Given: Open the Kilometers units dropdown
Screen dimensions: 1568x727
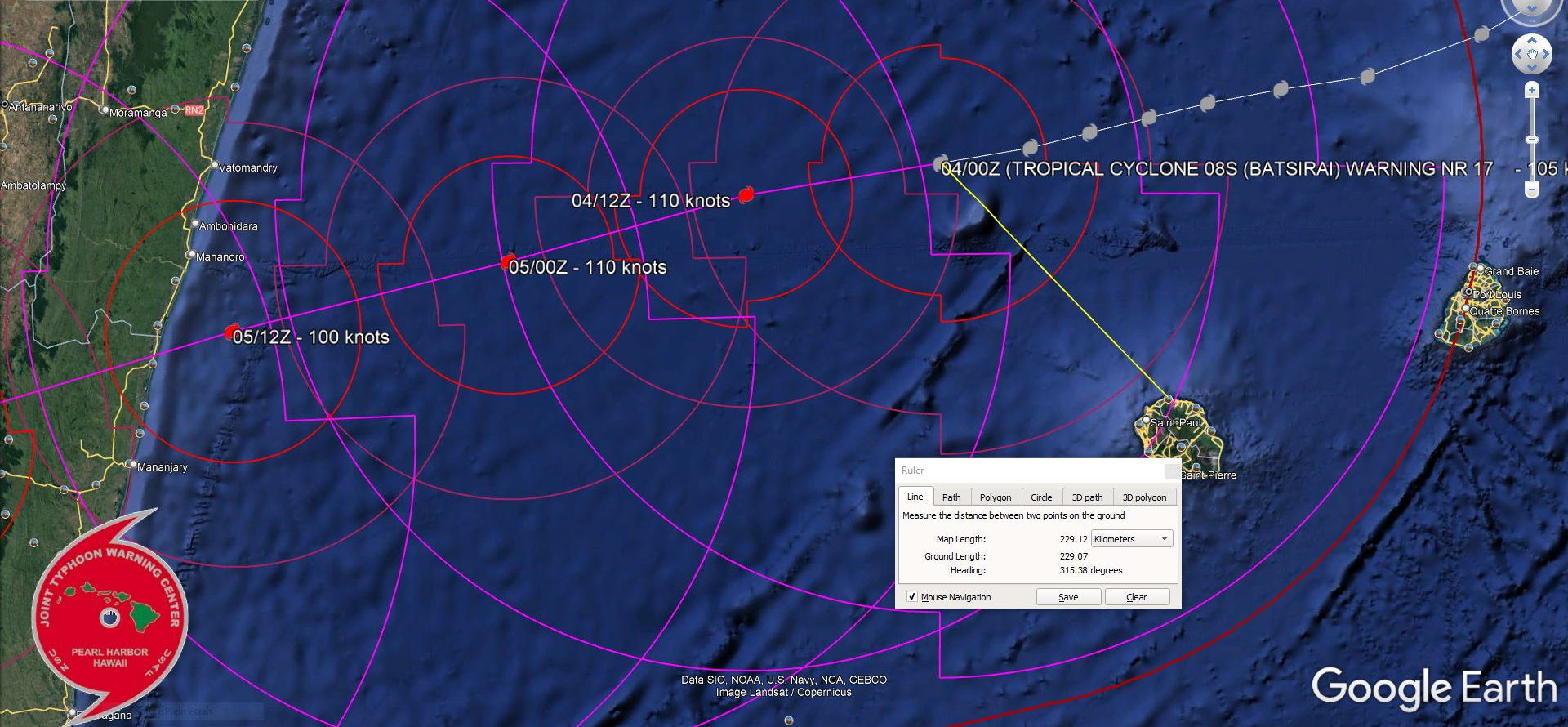Looking at the screenshot, I should (x=1132, y=539).
